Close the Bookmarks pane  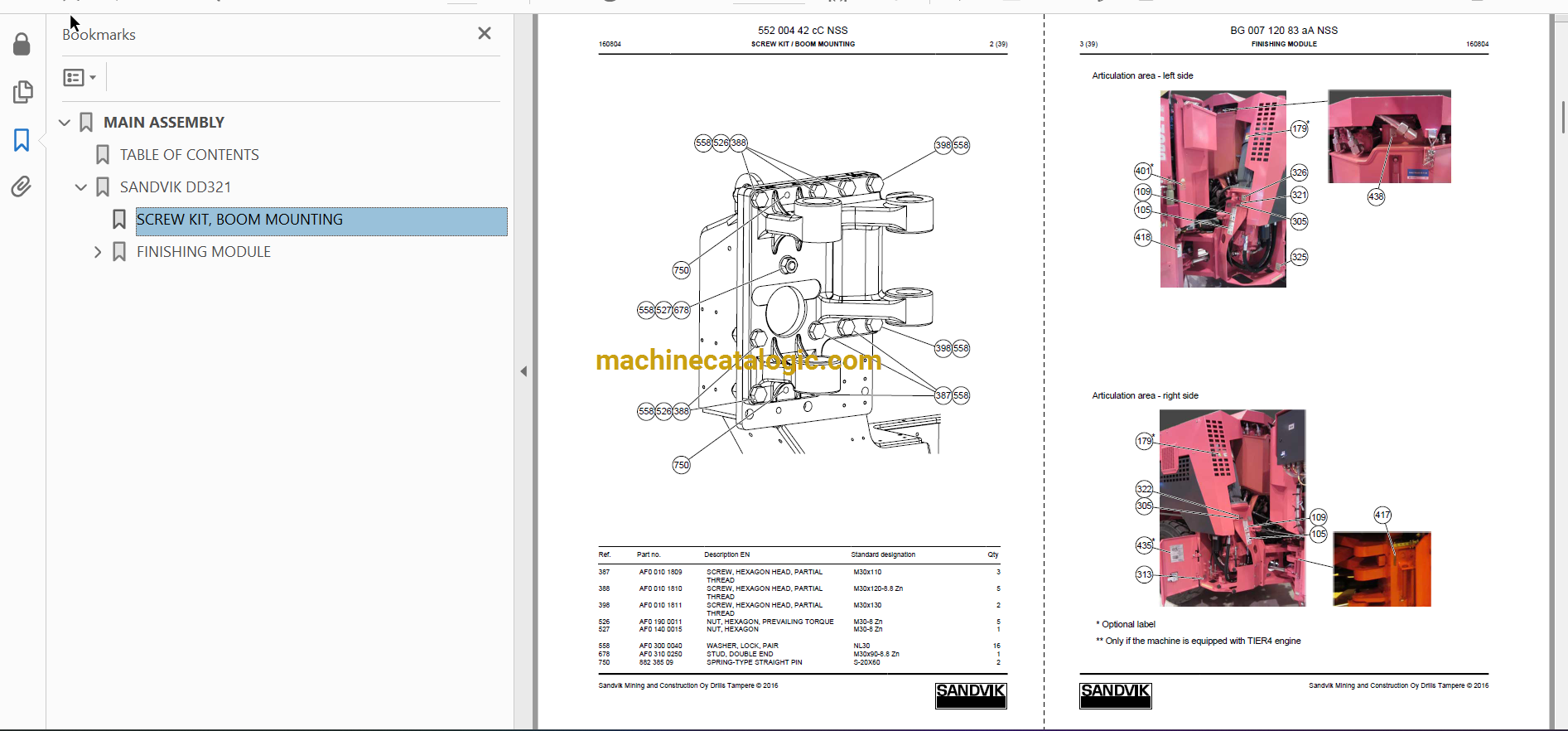tap(485, 33)
